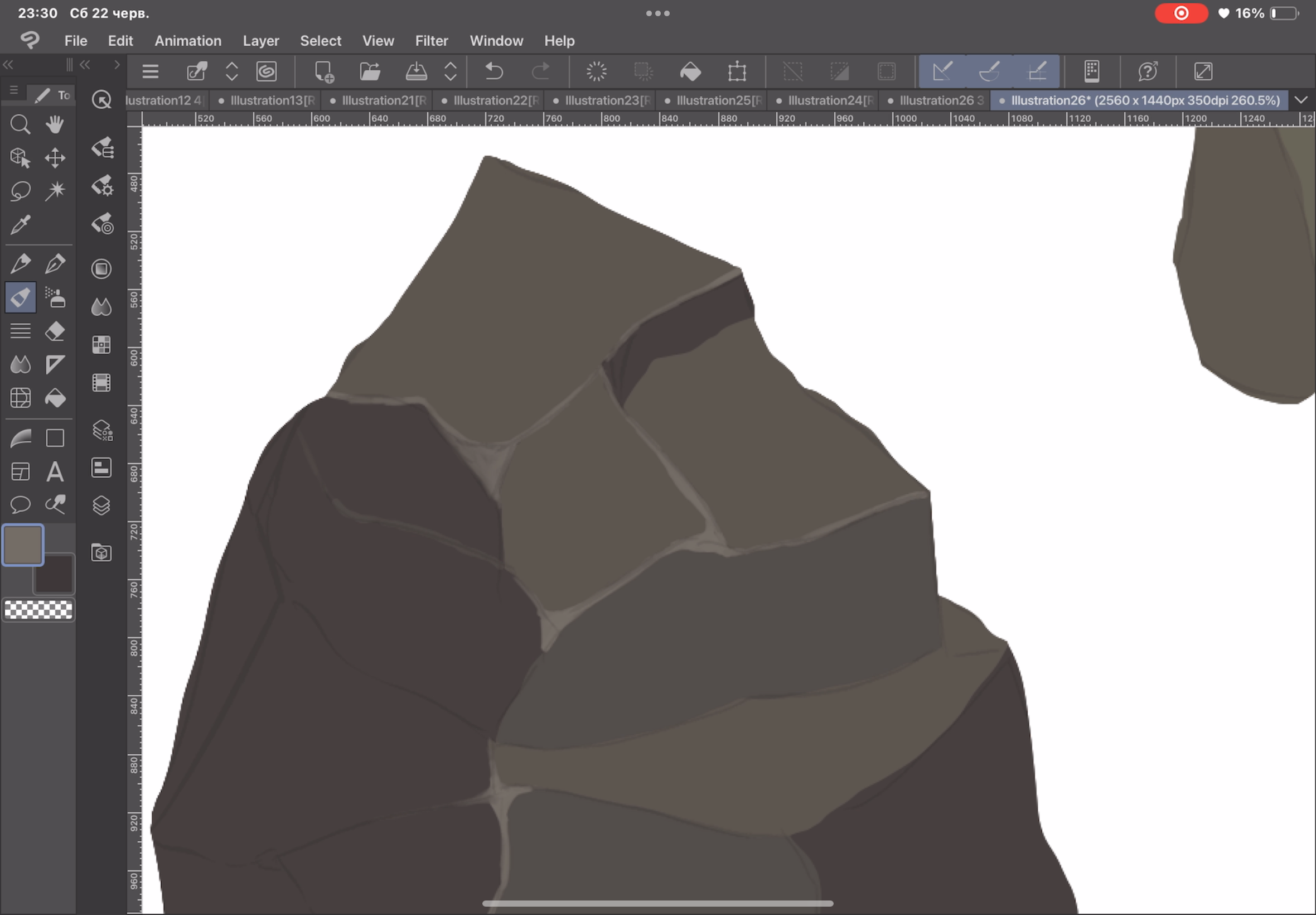Image resolution: width=1316 pixels, height=915 pixels.
Task: Select the Text tool
Action: tap(55, 472)
